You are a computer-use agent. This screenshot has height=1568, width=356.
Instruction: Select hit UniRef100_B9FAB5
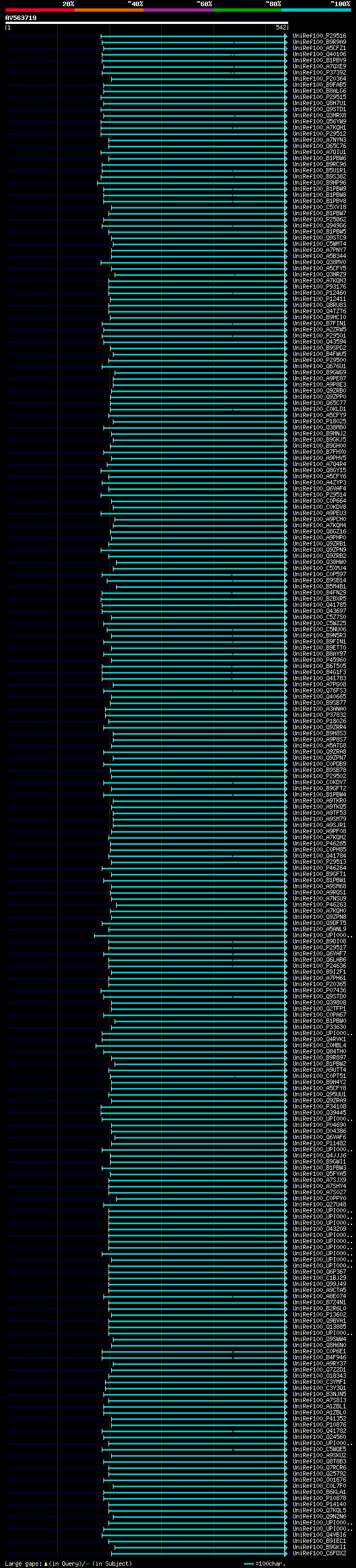pos(319,85)
